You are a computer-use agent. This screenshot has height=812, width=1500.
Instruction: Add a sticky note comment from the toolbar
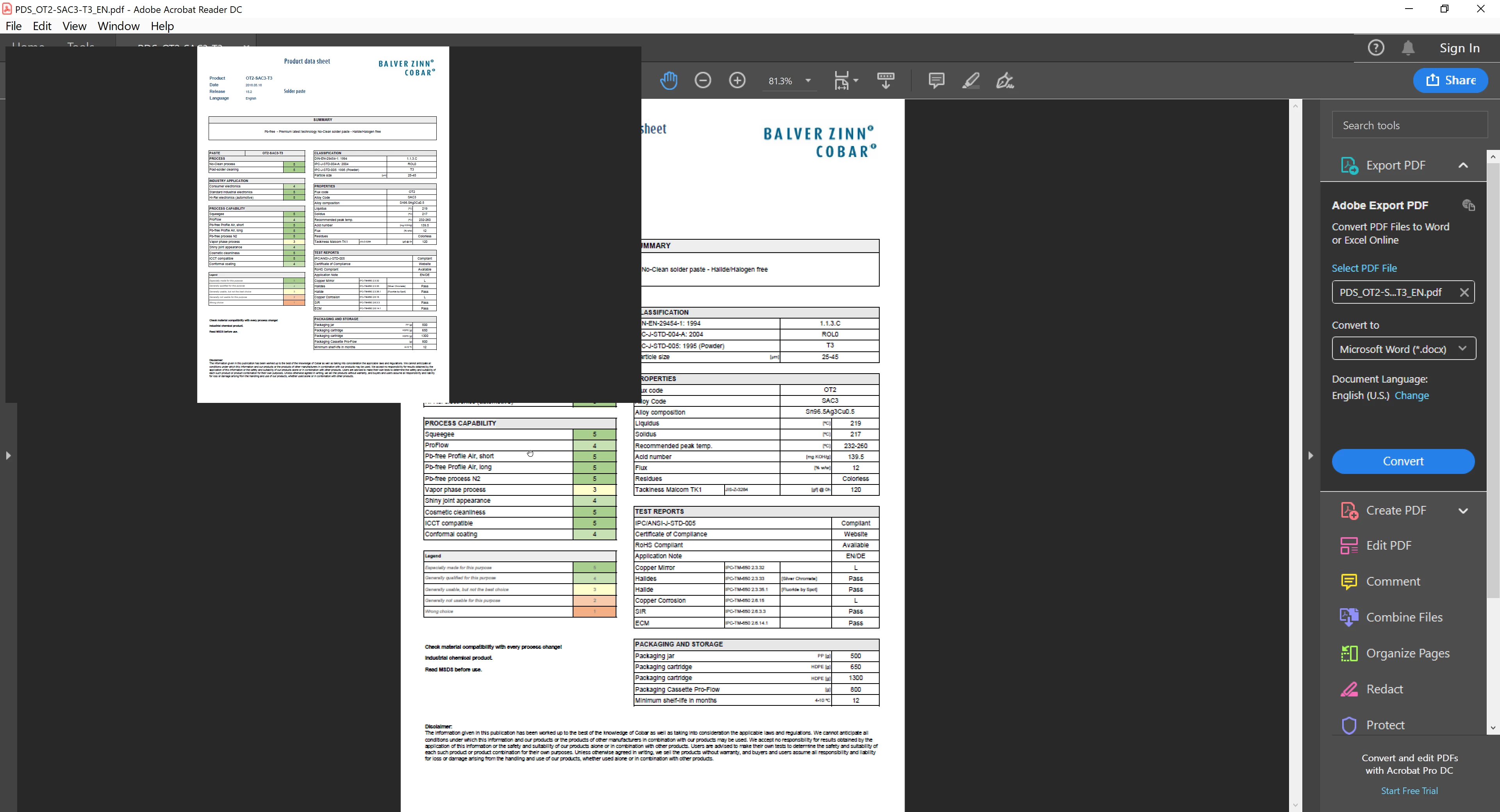(x=936, y=80)
